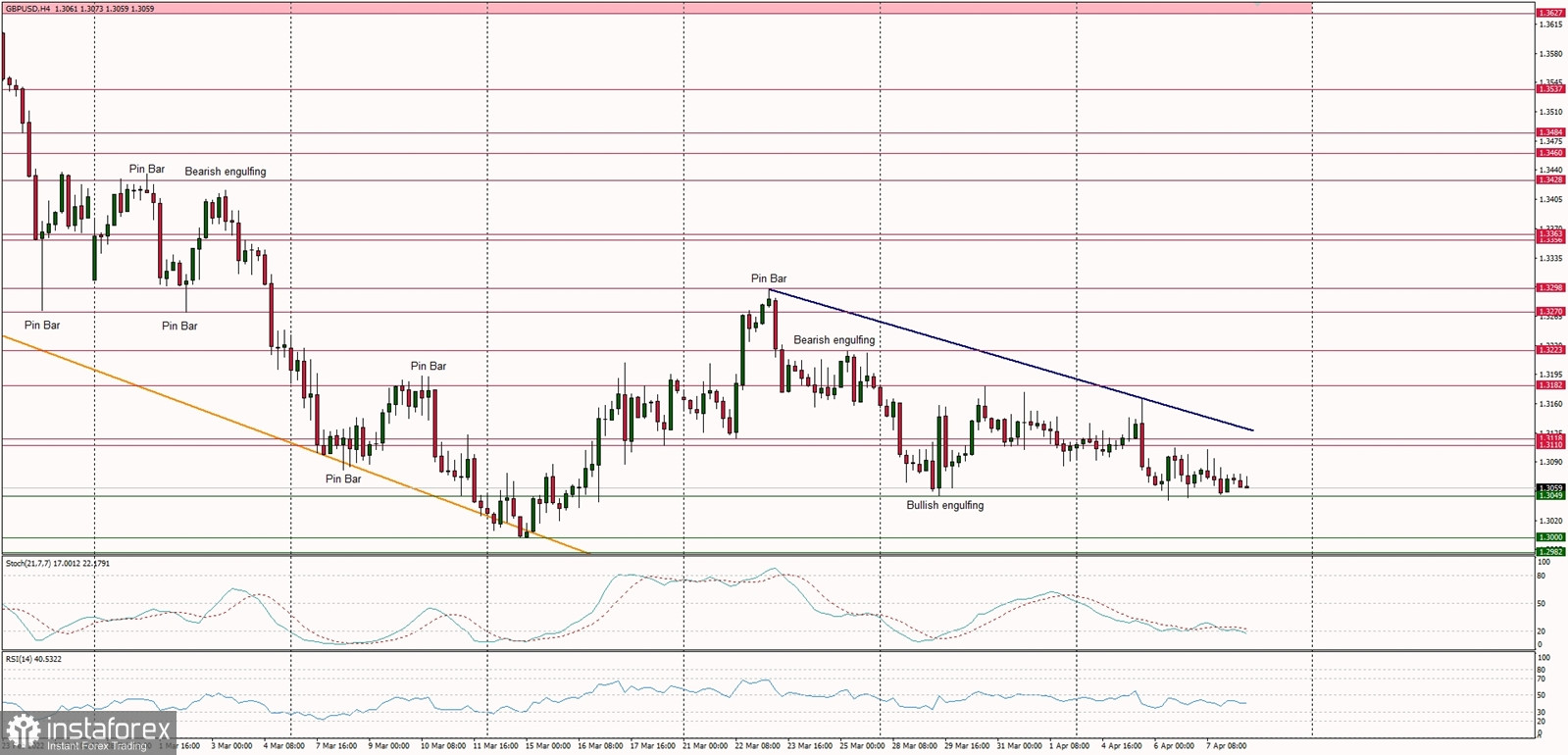The height and width of the screenshot is (755, 1568).
Task: Select the Pin Bar label above the 10 Mar candles
Action: (x=429, y=367)
